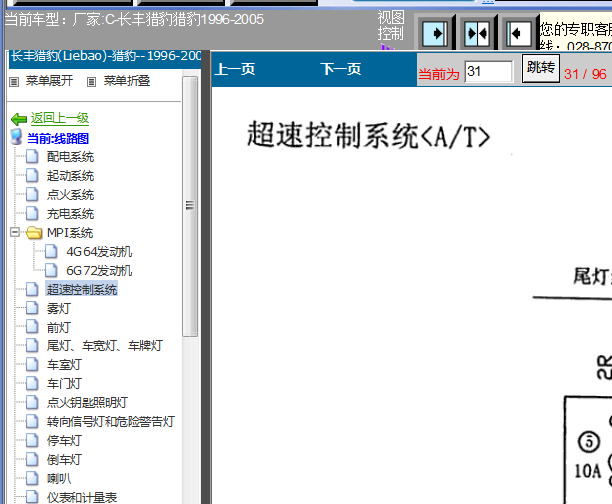Click the document icon beside 超速控制系统
The width and height of the screenshot is (612, 504).
tap(32, 289)
